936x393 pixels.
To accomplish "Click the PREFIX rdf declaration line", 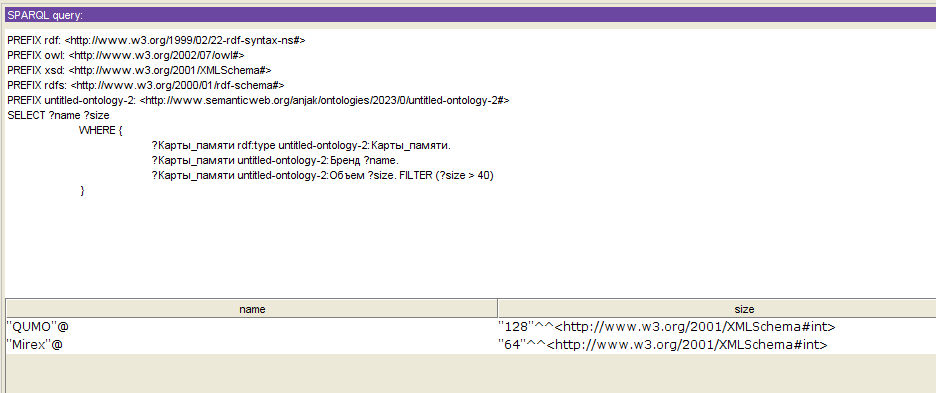I will click(156, 41).
